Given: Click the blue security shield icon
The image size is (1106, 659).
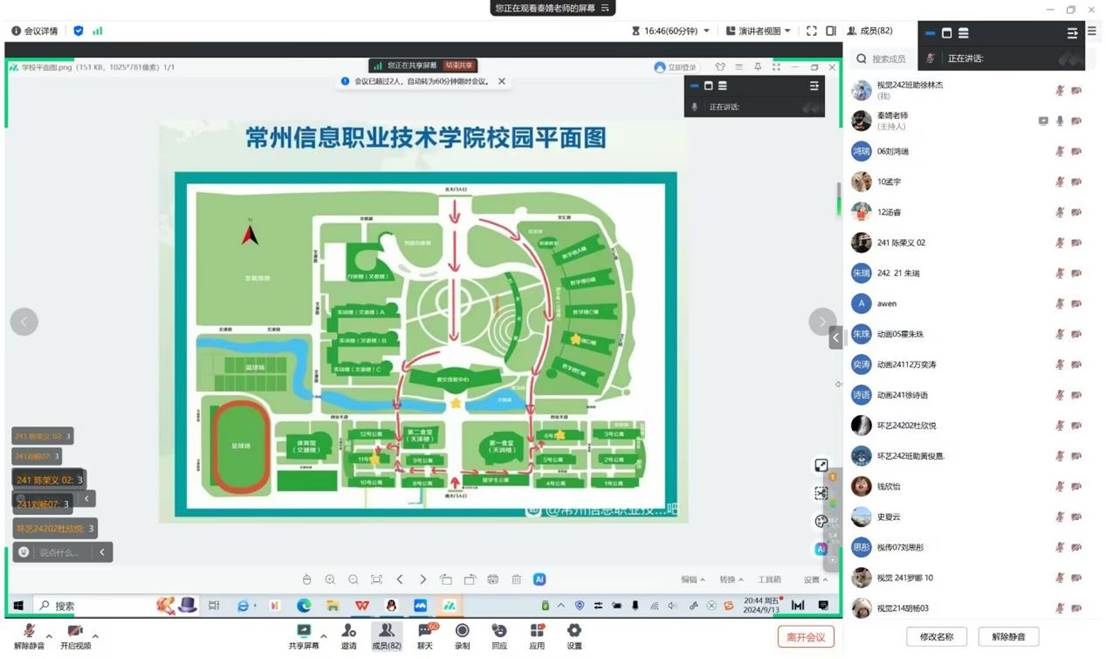Looking at the screenshot, I should click(x=78, y=31).
